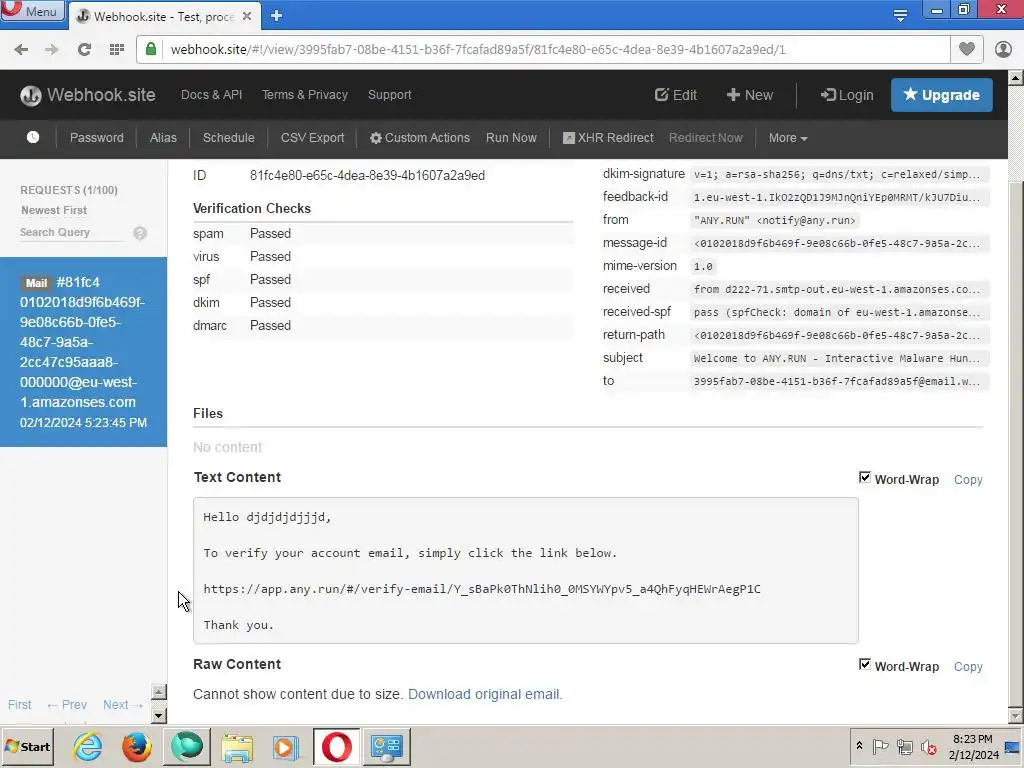Click the Edit button
Viewport: 1024px width, 768px height.
676,95
